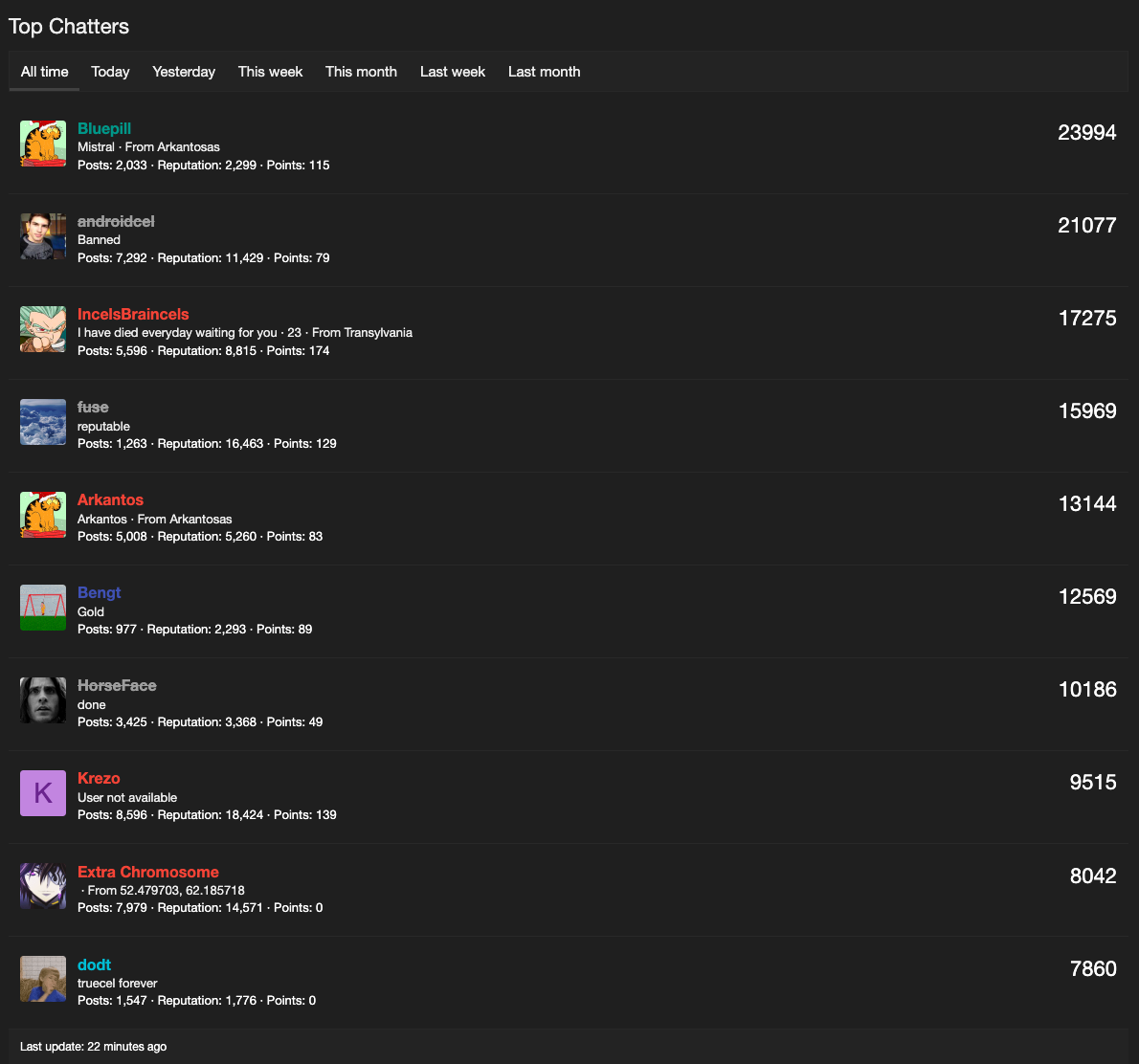
Task: Click 'reputable' title under fuse
Action: pos(104,427)
